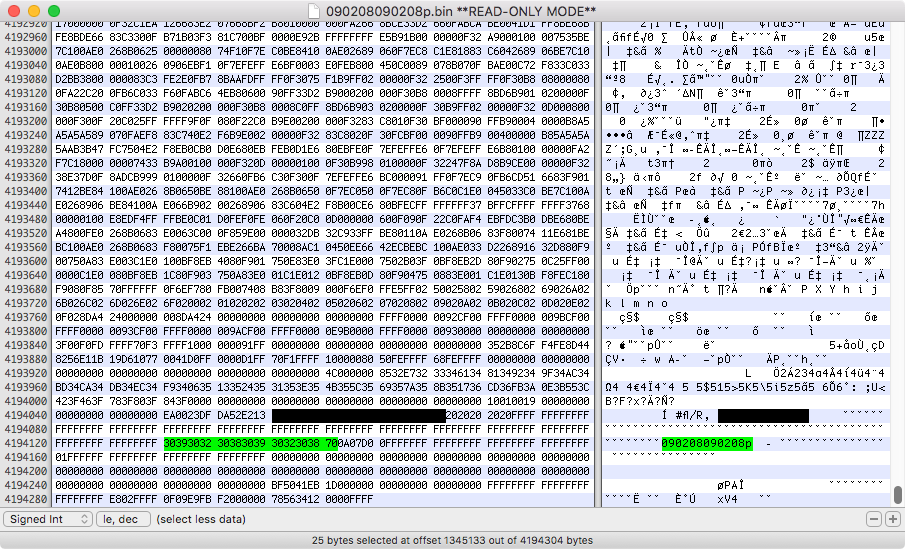Viewport: 905px width, 549px height.
Task: Click the '25 bytes selected' status bar text
Action: click(452, 540)
